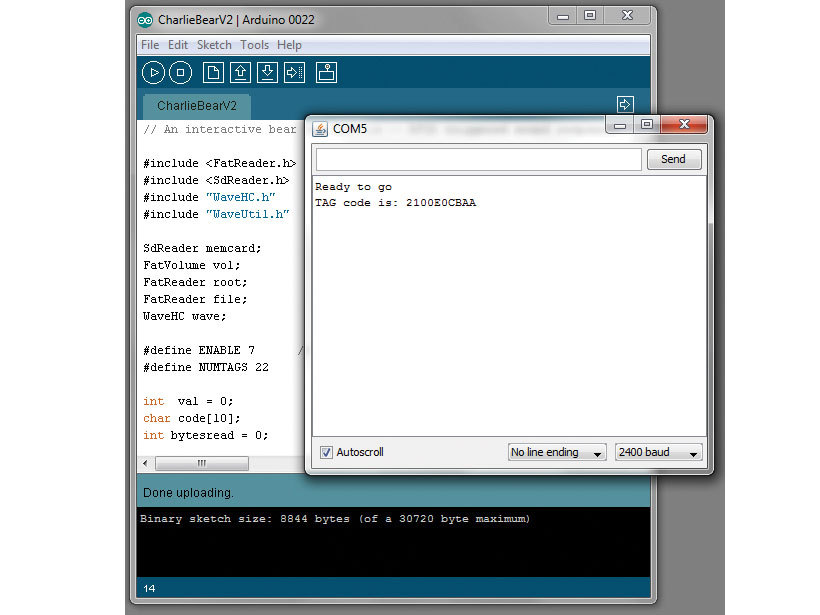Click the Arduino logo in title bar
The height and width of the screenshot is (615, 820).
[145, 20]
